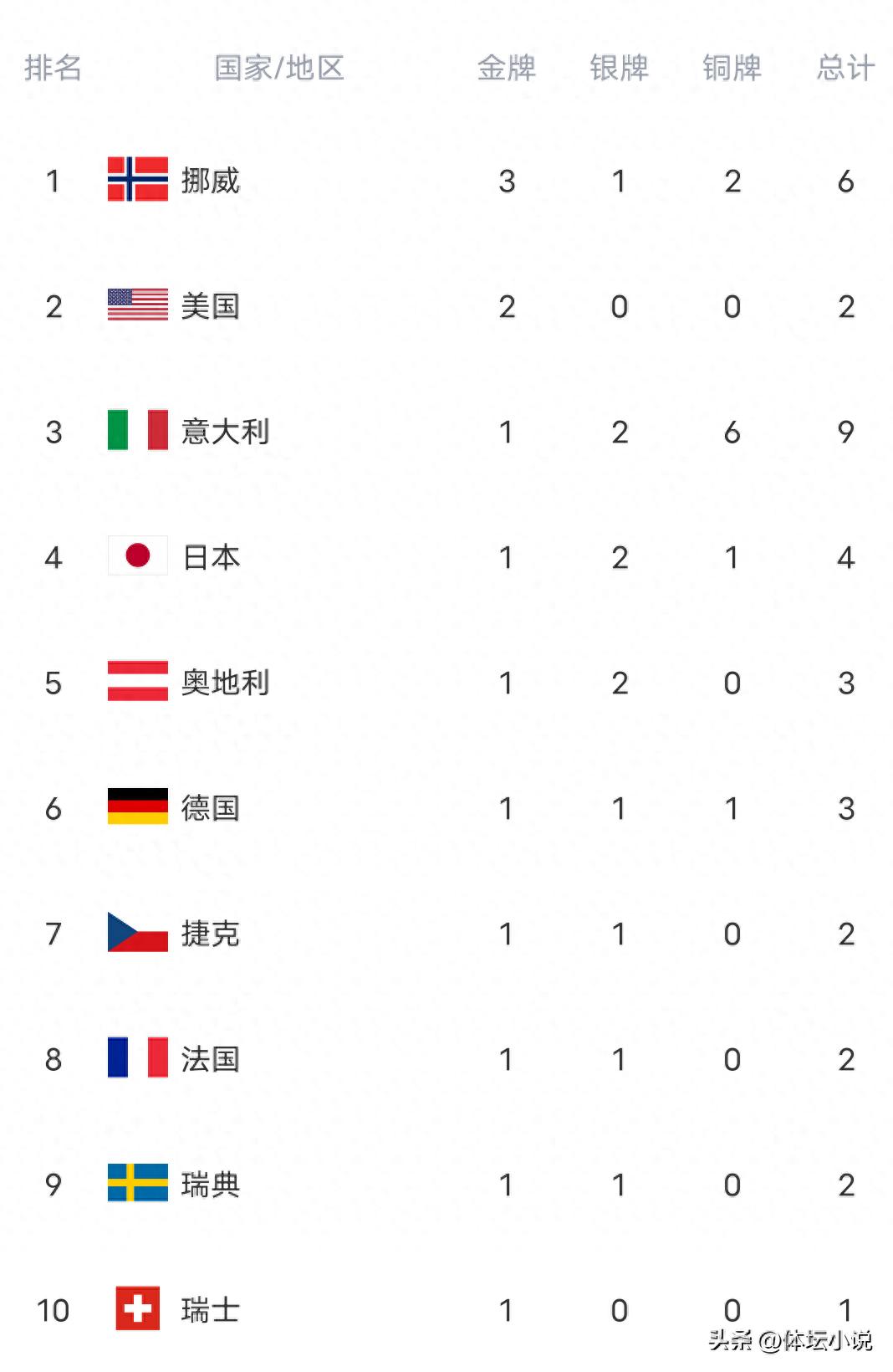The height and width of the screenshot is (1372, 893).
Task: Click the Japan flag icon
Action: tap(138, 556)
